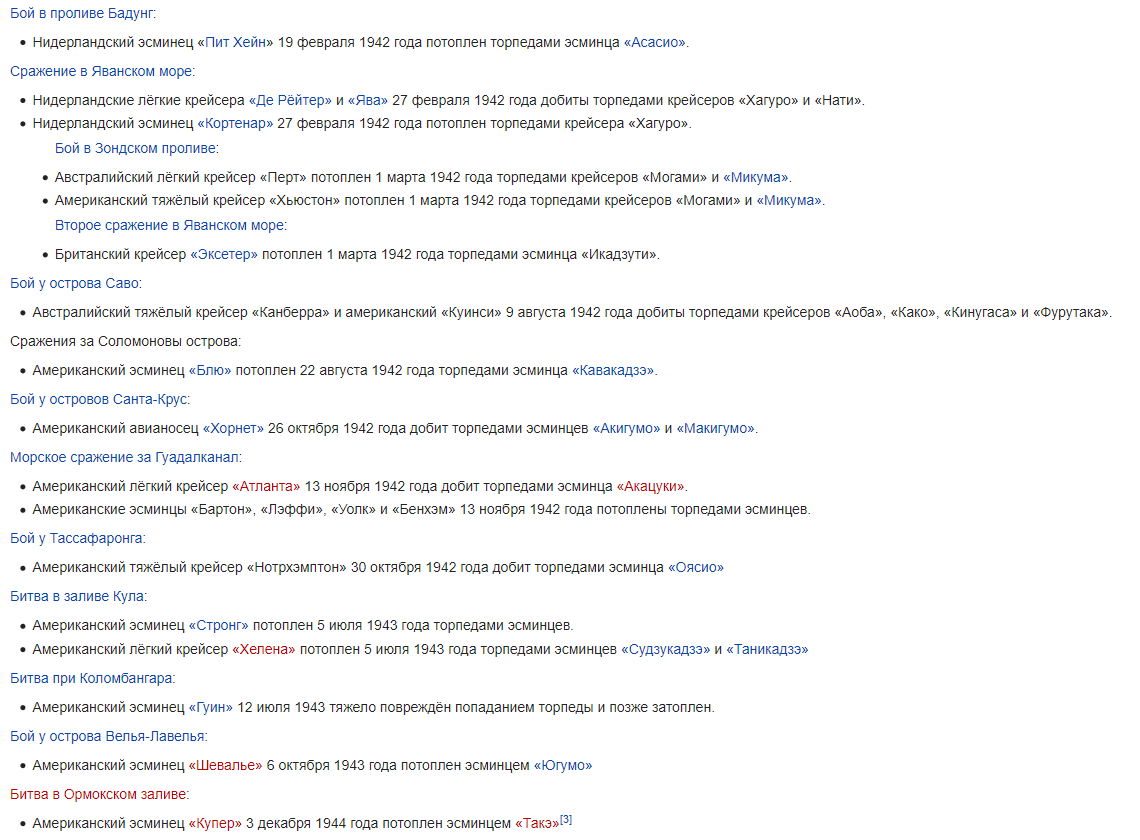This screenshot has width=1140, height=840.
Task: Open the «Битва при Коломбангара» link
Action: click(91, 679)
